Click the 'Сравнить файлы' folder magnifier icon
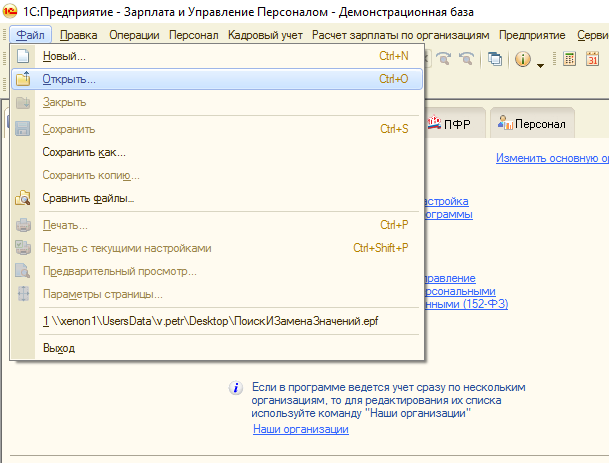 (23, 198)
